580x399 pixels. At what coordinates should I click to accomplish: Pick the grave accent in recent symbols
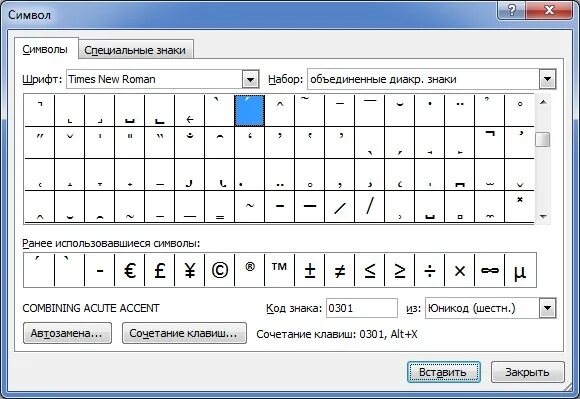point(70,270)
